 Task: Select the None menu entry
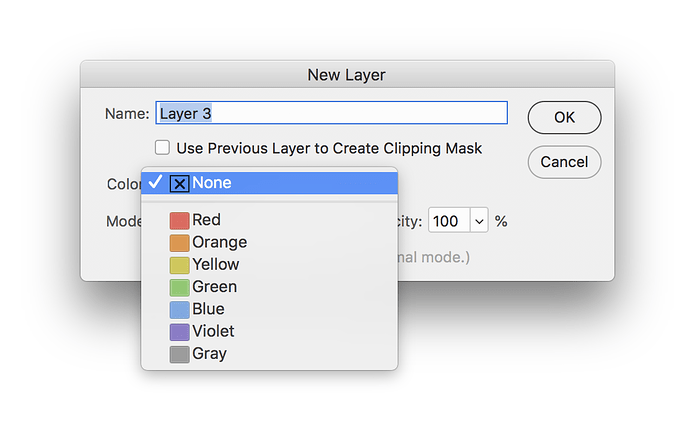click(x=269, y=183)
